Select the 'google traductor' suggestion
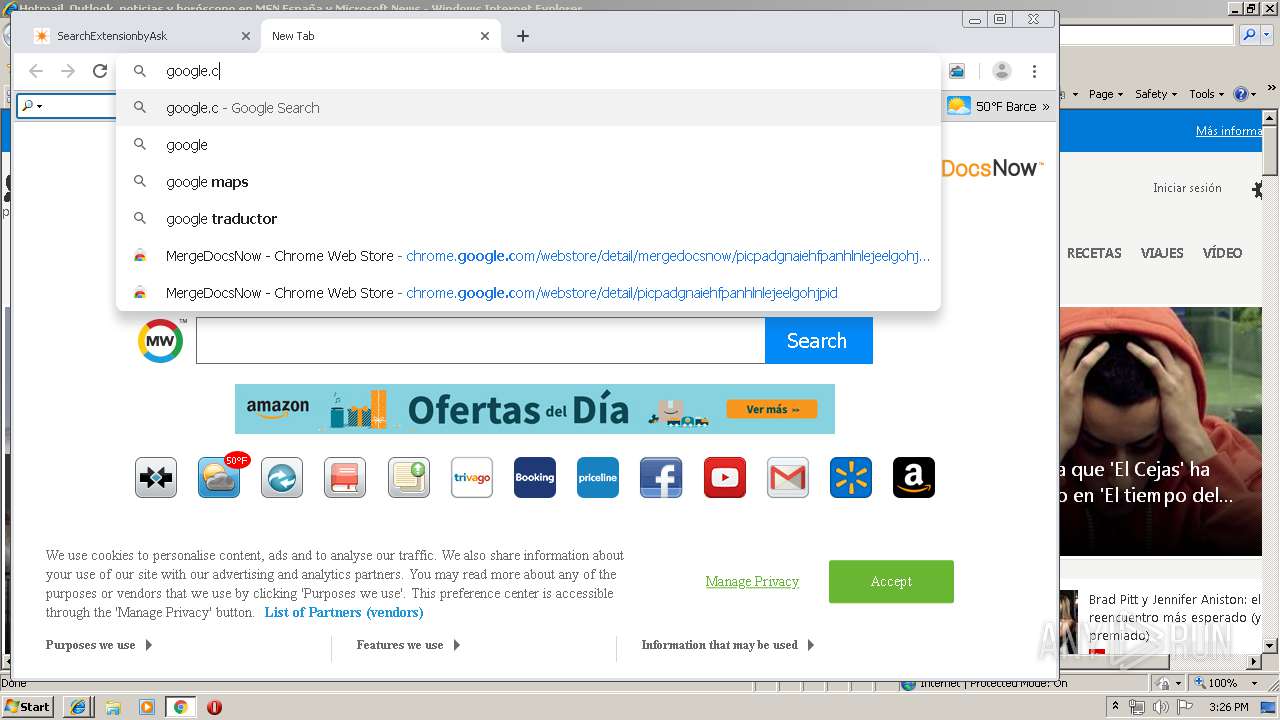This screenshot has height=720, width=1280. 528,219
